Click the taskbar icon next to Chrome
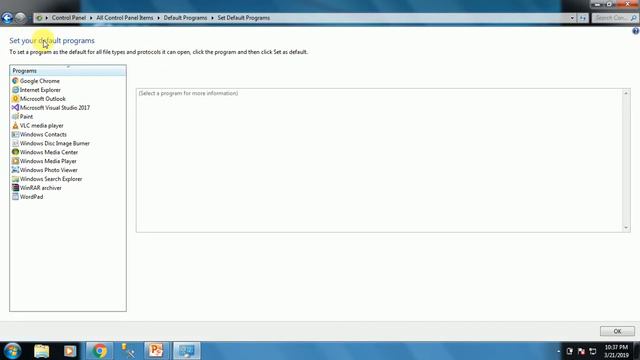The width and height of the screenshot is (640, 360). [x=128, y=351]
